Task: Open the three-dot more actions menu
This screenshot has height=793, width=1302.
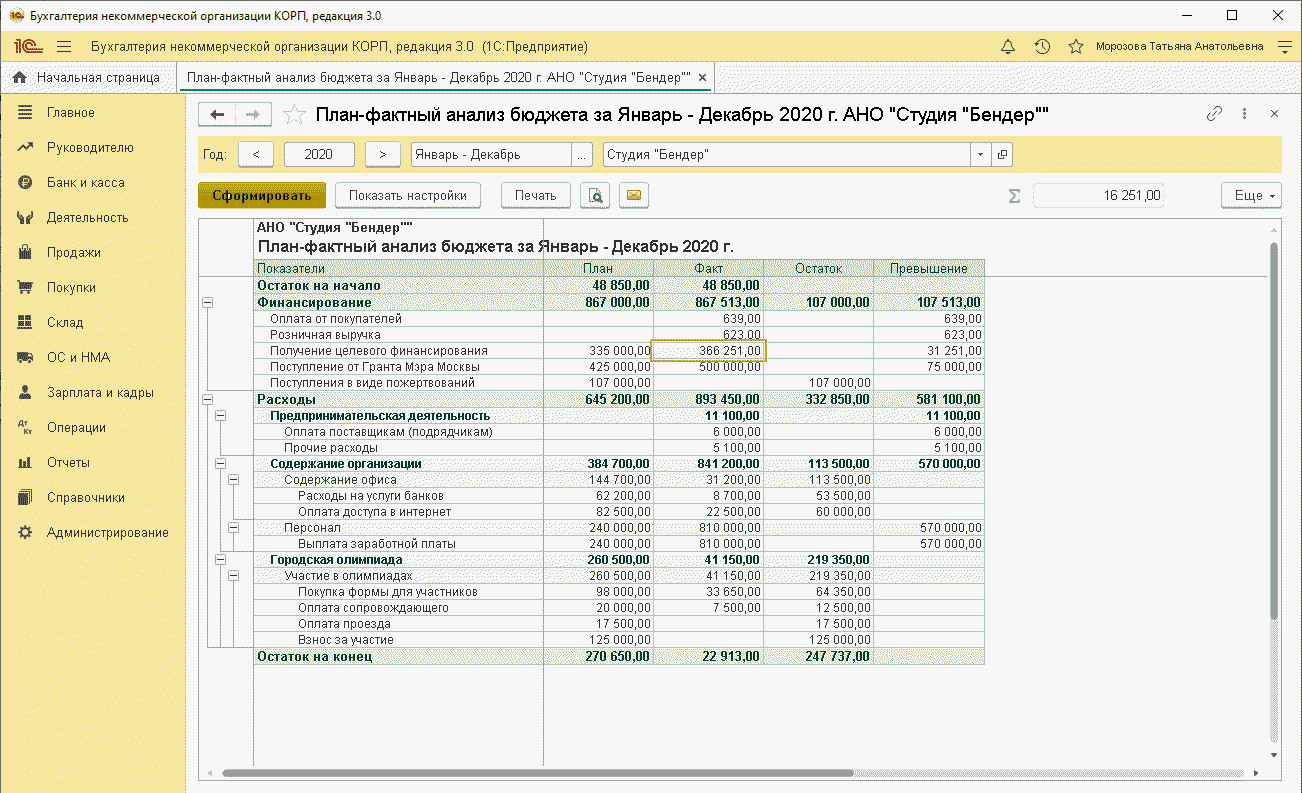Action: point(1245,114)
